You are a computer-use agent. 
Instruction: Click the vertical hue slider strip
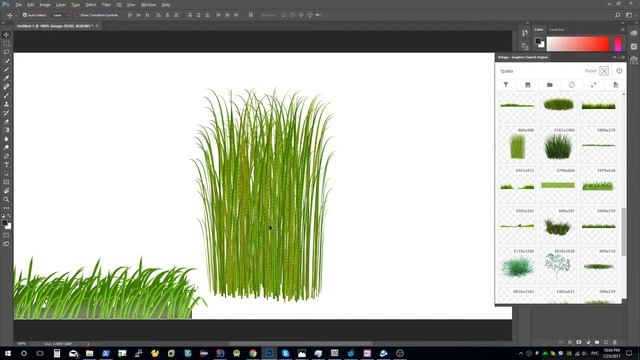(x=618, y=44)
